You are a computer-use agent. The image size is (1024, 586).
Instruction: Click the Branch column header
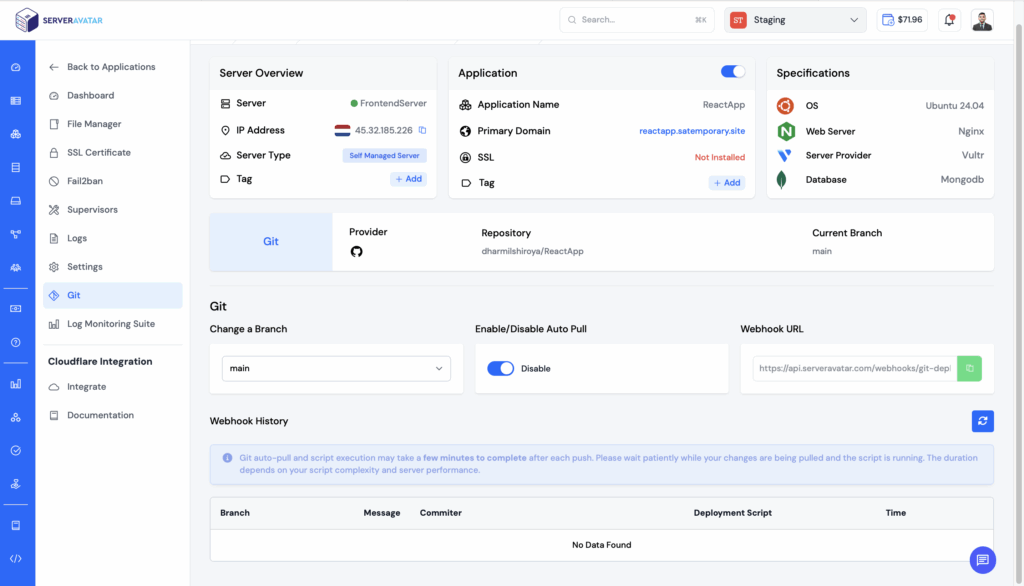(x=235, y=513)
